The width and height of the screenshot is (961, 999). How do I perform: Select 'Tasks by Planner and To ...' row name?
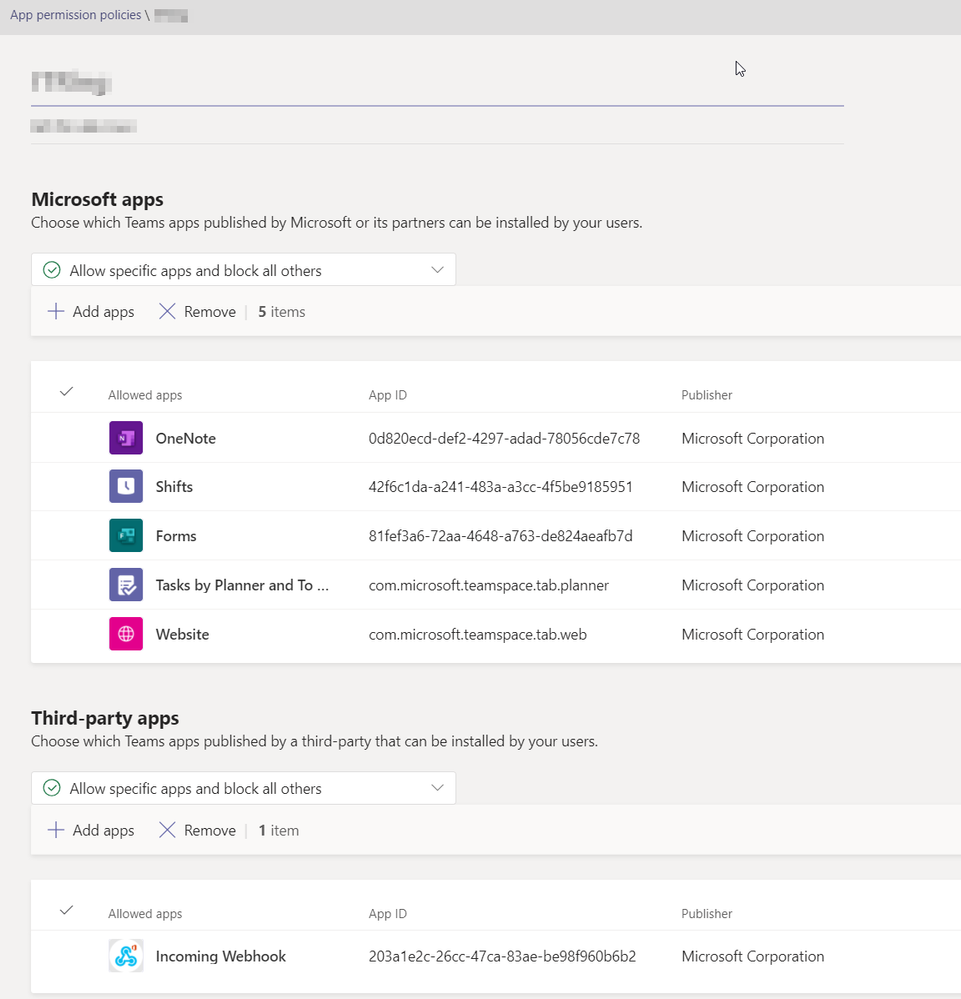(242, 585)
